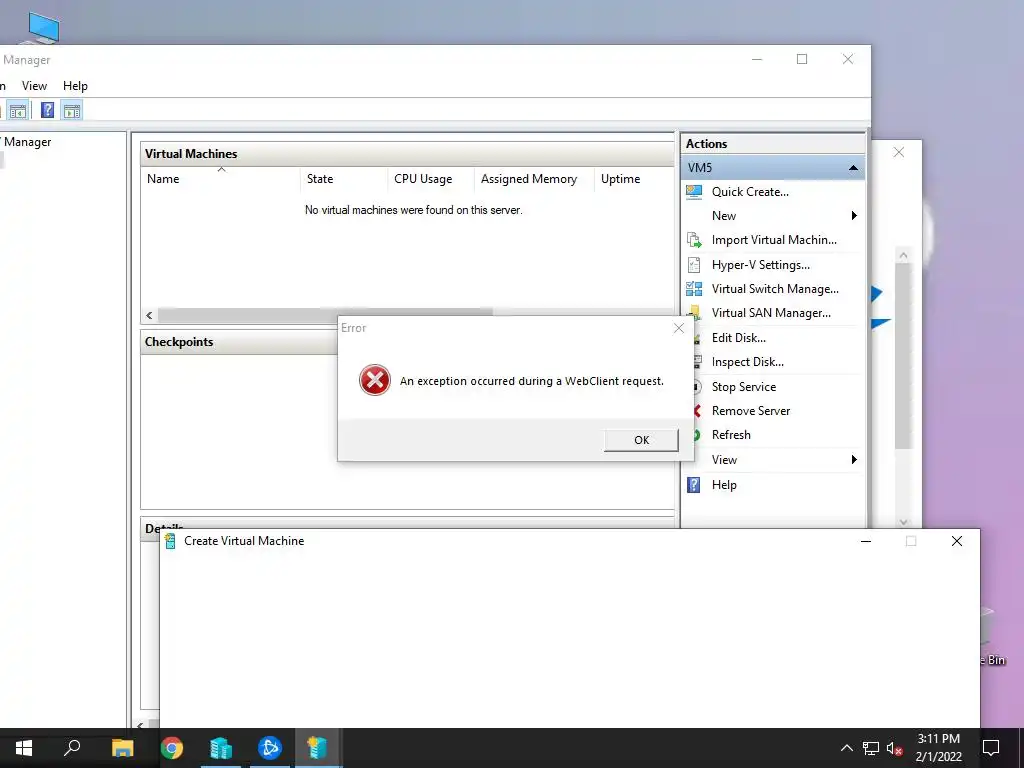1024x768 pixels.
Task: Switch to Create Virtual Machine taskbar icon
Action: [317, 748]
